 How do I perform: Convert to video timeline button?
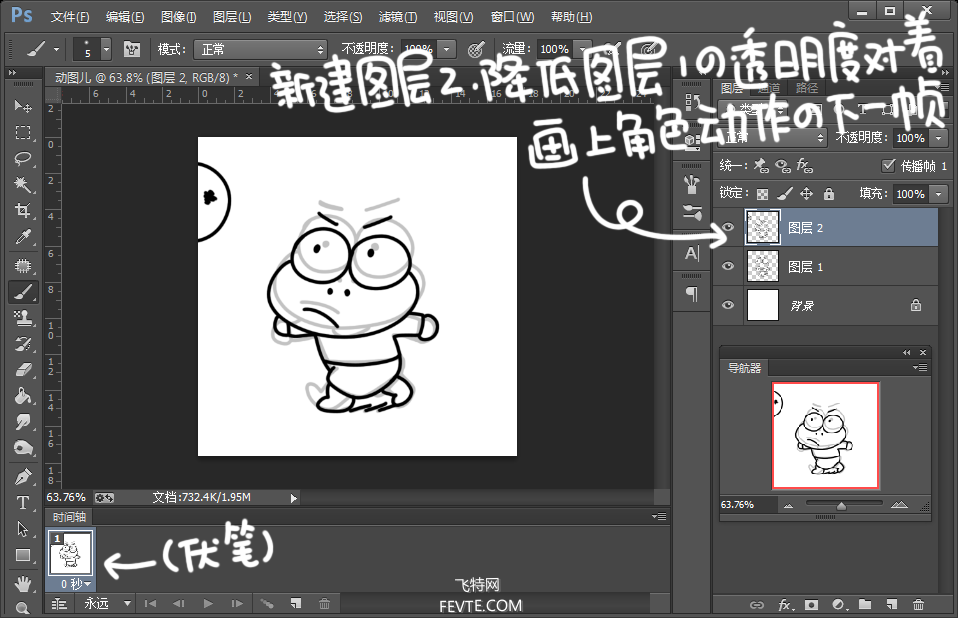coord(59,604)
